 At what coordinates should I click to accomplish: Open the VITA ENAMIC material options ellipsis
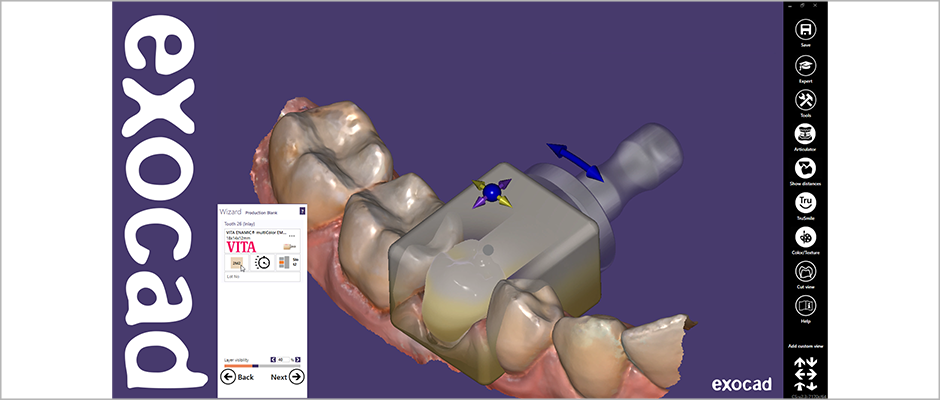292,236
